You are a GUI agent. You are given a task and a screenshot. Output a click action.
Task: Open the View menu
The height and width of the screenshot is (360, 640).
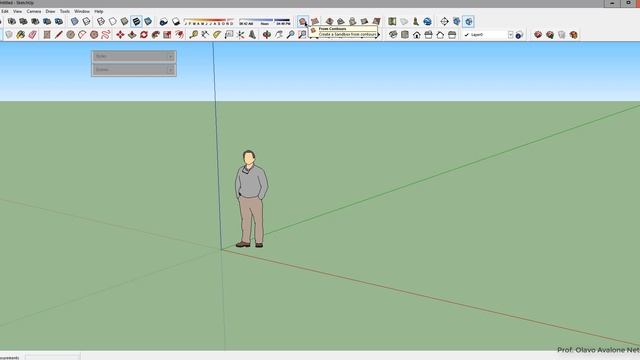click(17, 11)
